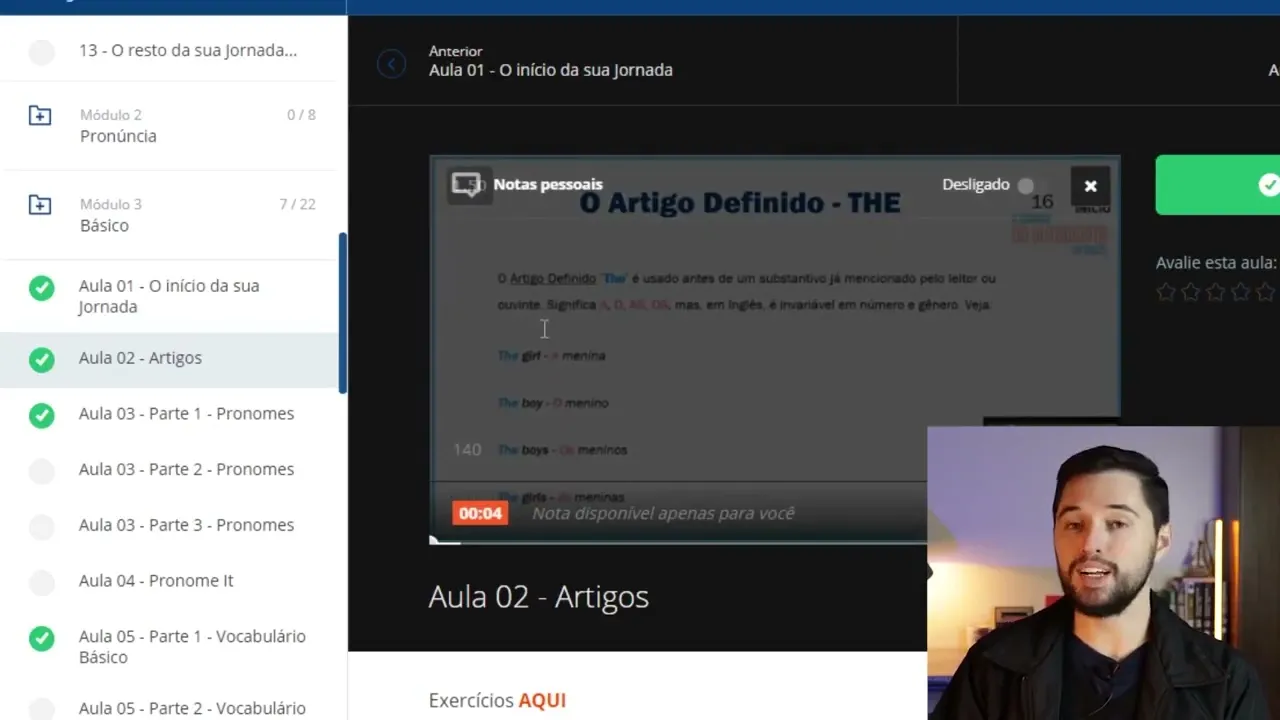This screenshot has height=720, width=1280.
Task: Rate the lesson with the second star
Action: [x=1191, y=292]
